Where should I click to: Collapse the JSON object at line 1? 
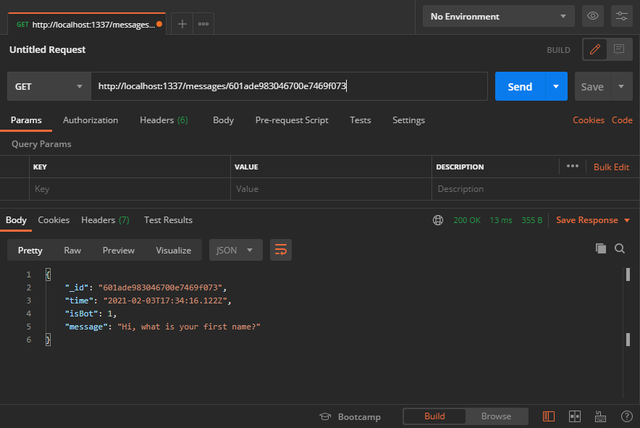point(48,275)
